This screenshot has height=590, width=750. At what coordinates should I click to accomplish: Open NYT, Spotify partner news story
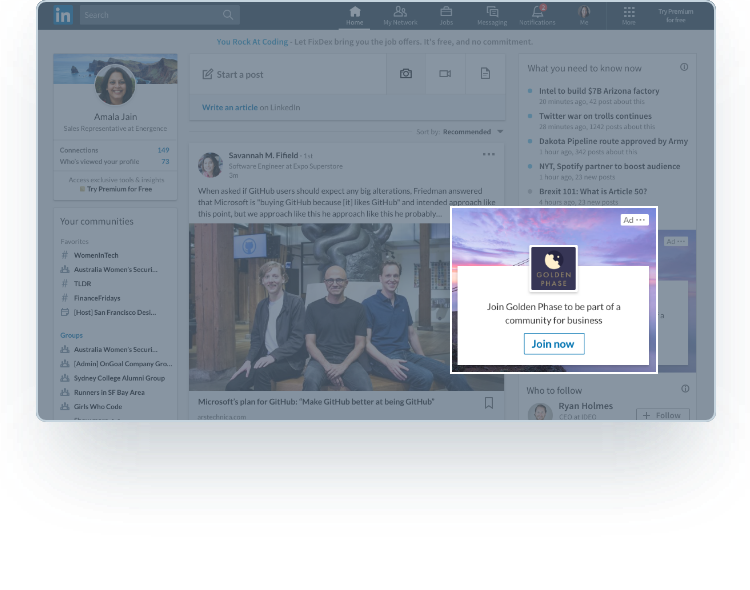tap(609, 166)
